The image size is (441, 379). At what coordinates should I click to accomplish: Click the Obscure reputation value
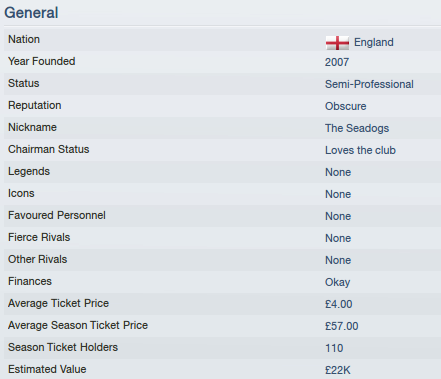tap(346, 106)
